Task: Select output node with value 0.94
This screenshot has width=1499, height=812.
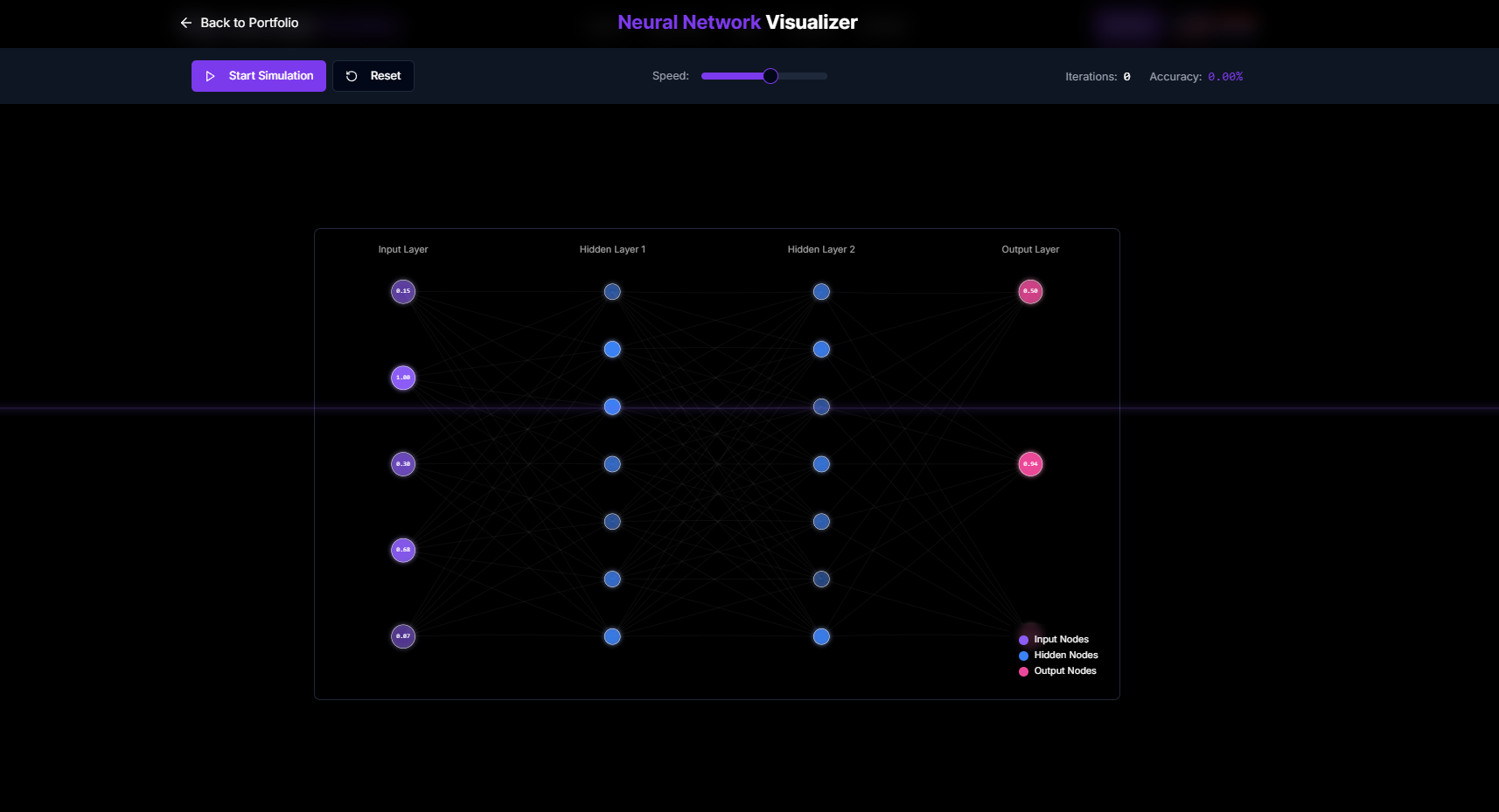Action: pos(1031,464)
